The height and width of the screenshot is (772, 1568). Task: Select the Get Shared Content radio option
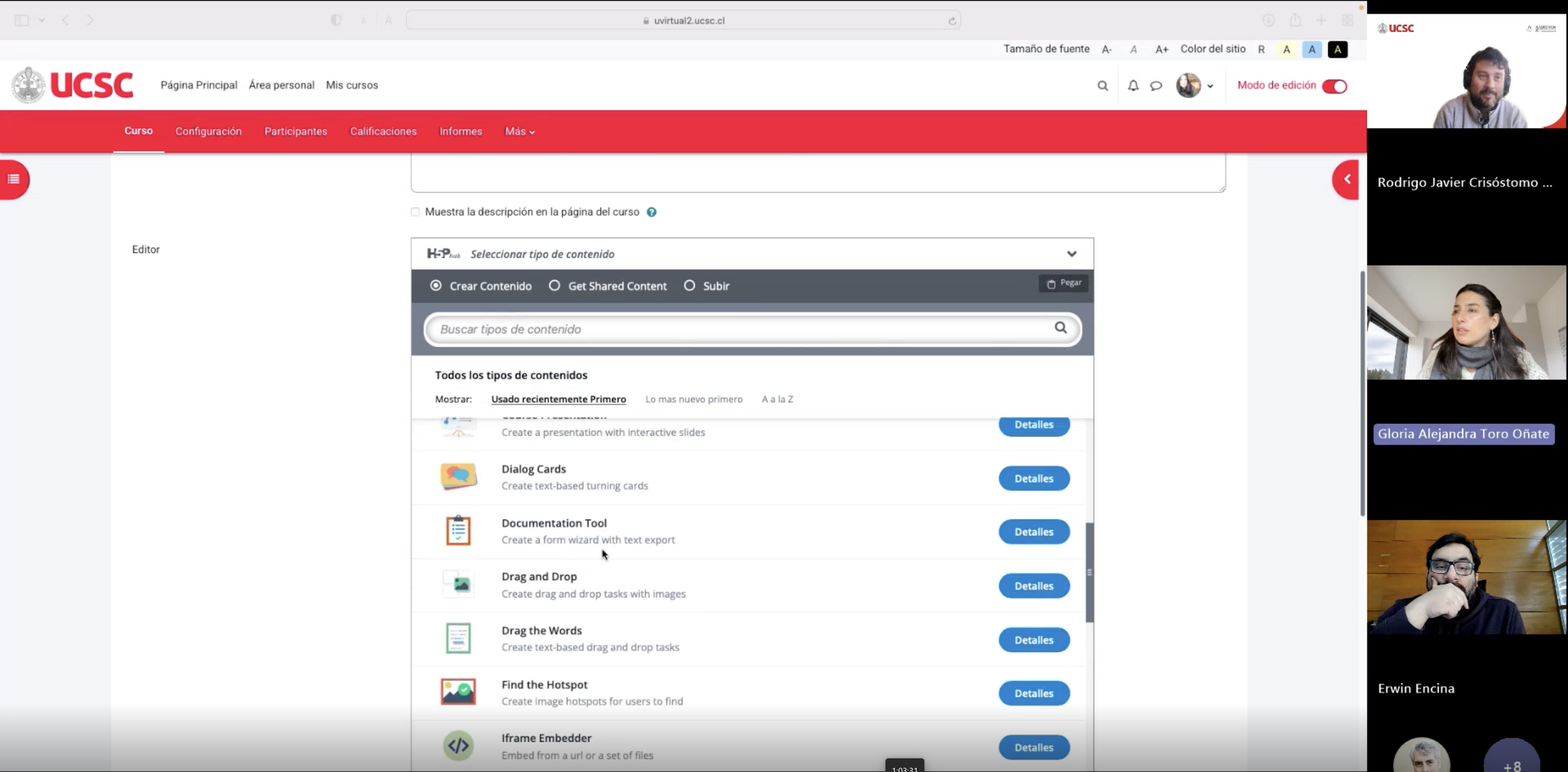(554, 285)
